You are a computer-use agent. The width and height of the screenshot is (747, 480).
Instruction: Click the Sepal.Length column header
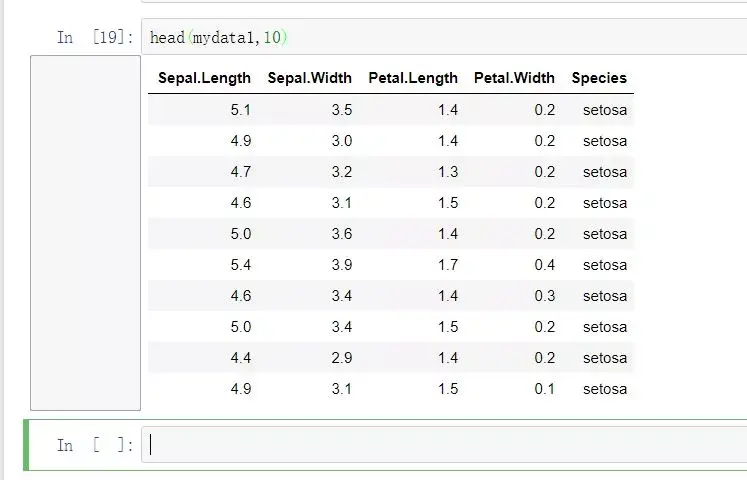204,78
